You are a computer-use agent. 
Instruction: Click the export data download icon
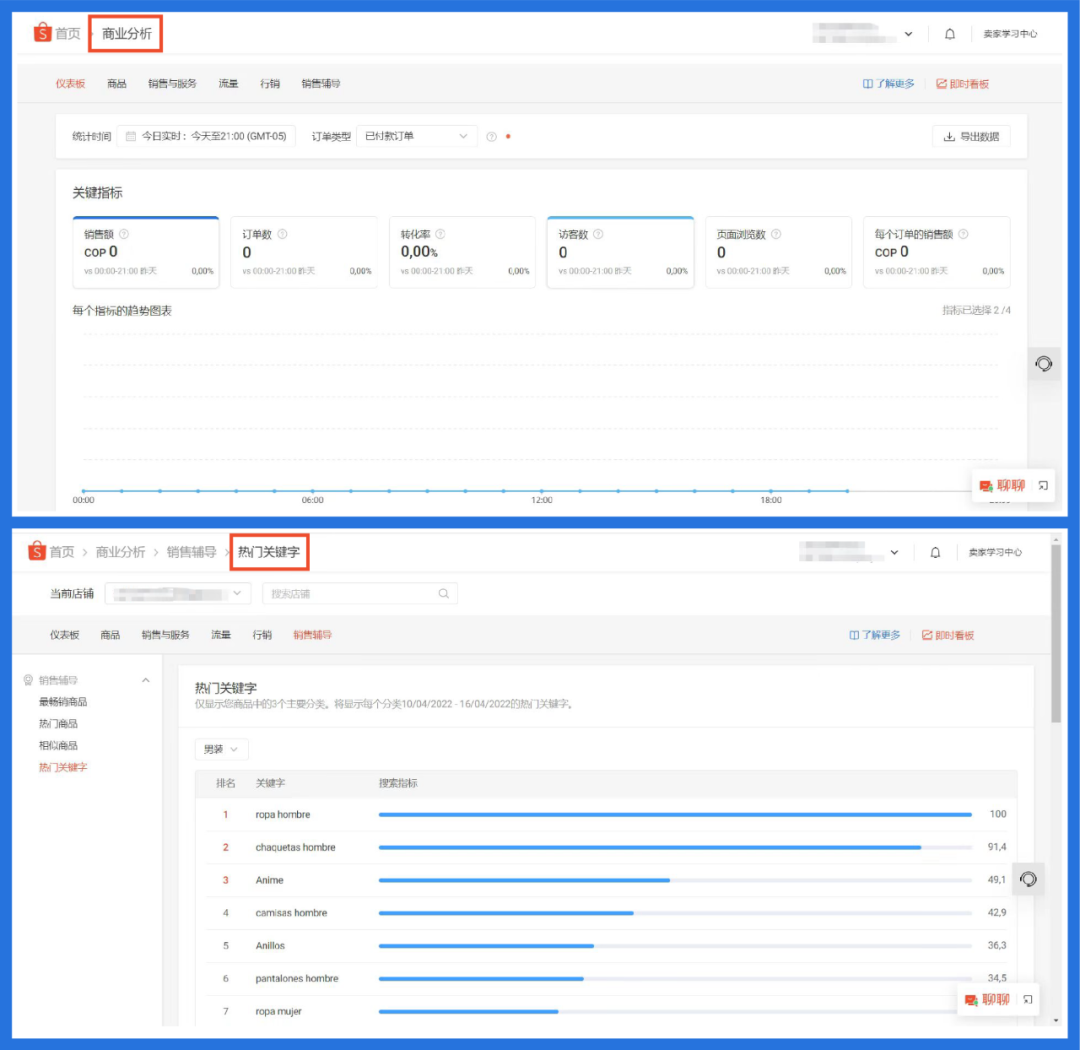click(x=949, y=137)
